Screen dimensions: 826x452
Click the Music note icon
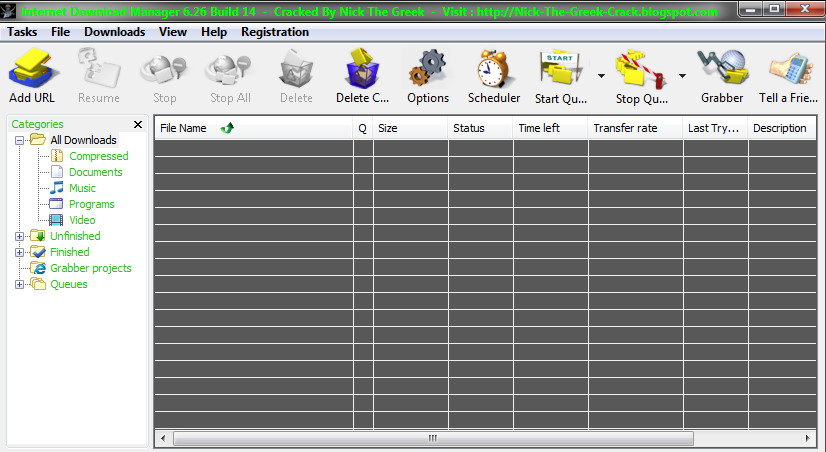[x=57, y=188]
